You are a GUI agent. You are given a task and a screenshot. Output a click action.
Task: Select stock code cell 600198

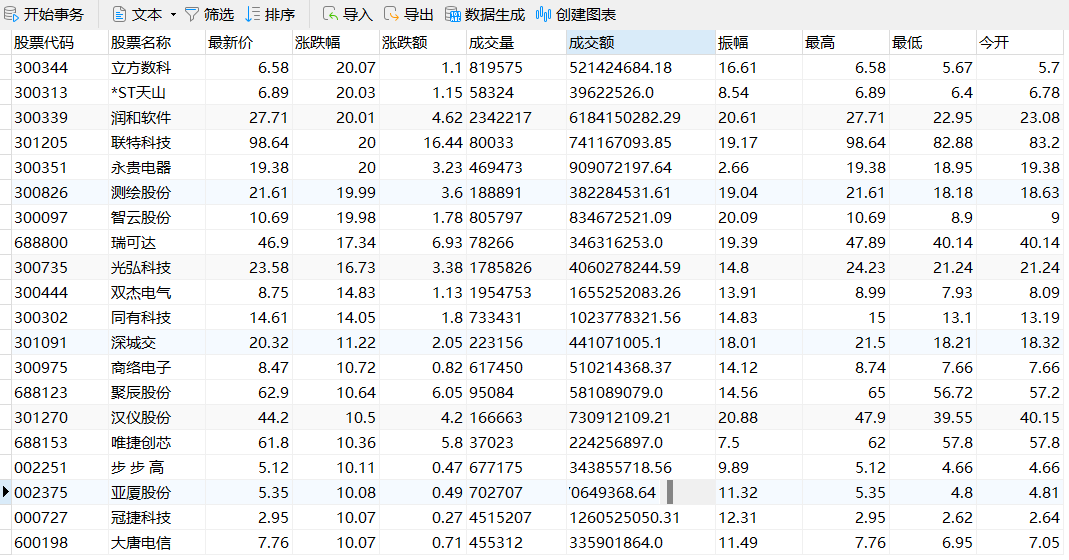coord(60,543)
